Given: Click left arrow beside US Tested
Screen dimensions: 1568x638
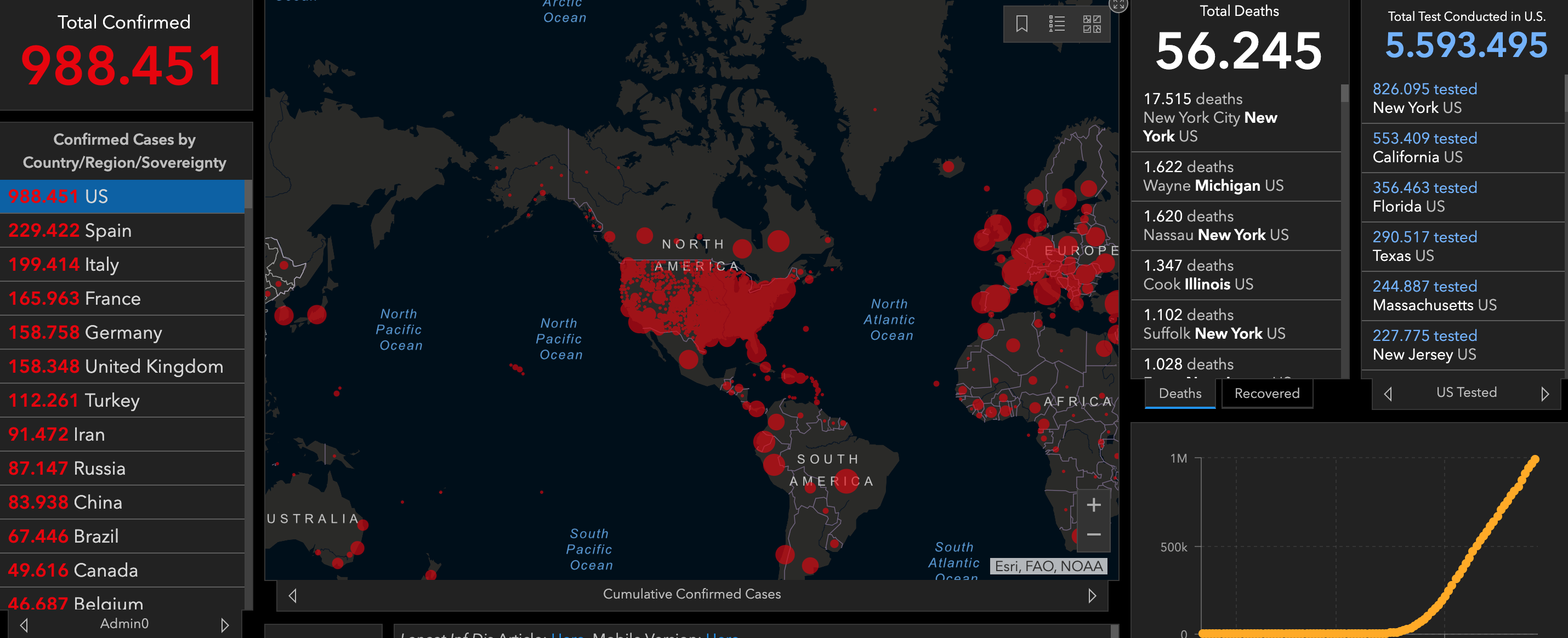Looking at the screenshot, I should 1388,394.
